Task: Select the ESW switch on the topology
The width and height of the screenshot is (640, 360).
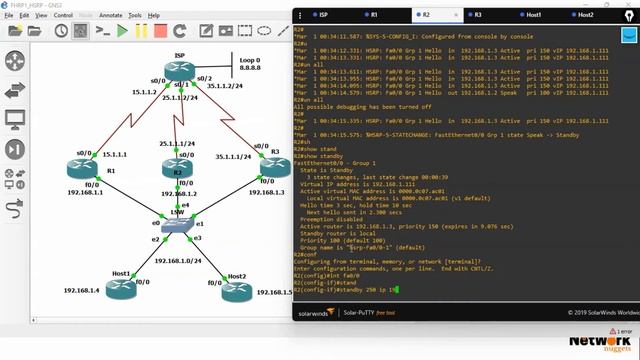Action: [177, 224]
